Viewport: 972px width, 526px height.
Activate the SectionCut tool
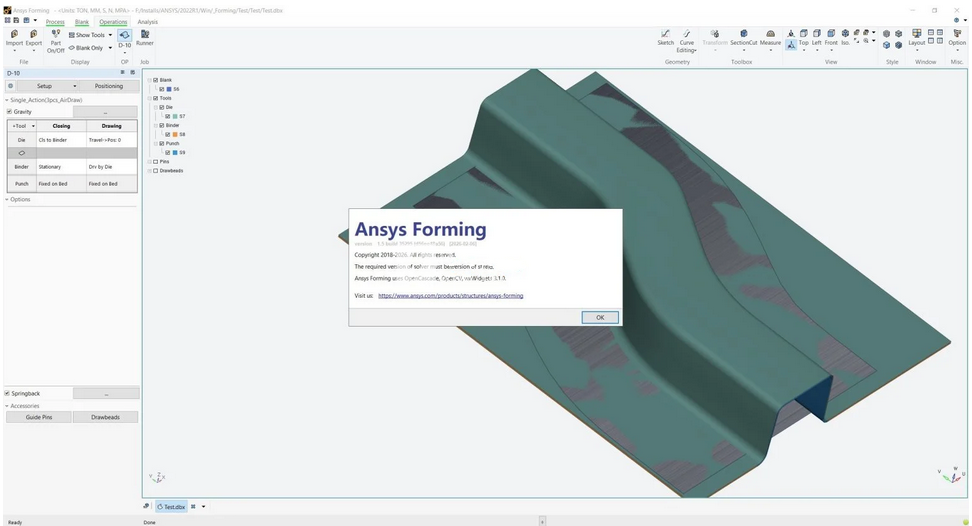(743, 37)
